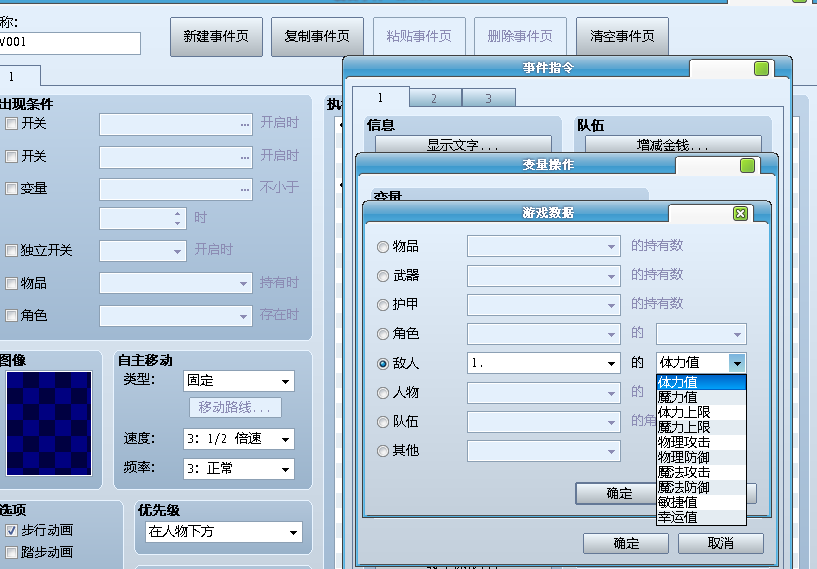
Task: Switch to event command tab 2
Action: pos(435,98)
